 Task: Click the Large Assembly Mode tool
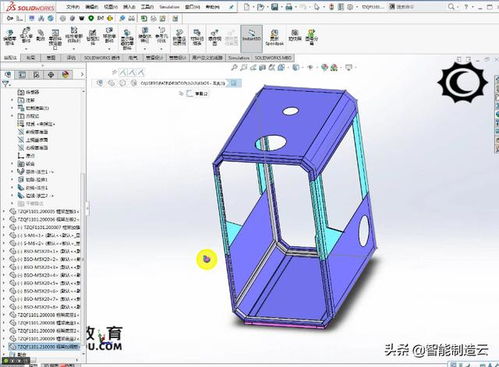(312, 37)
